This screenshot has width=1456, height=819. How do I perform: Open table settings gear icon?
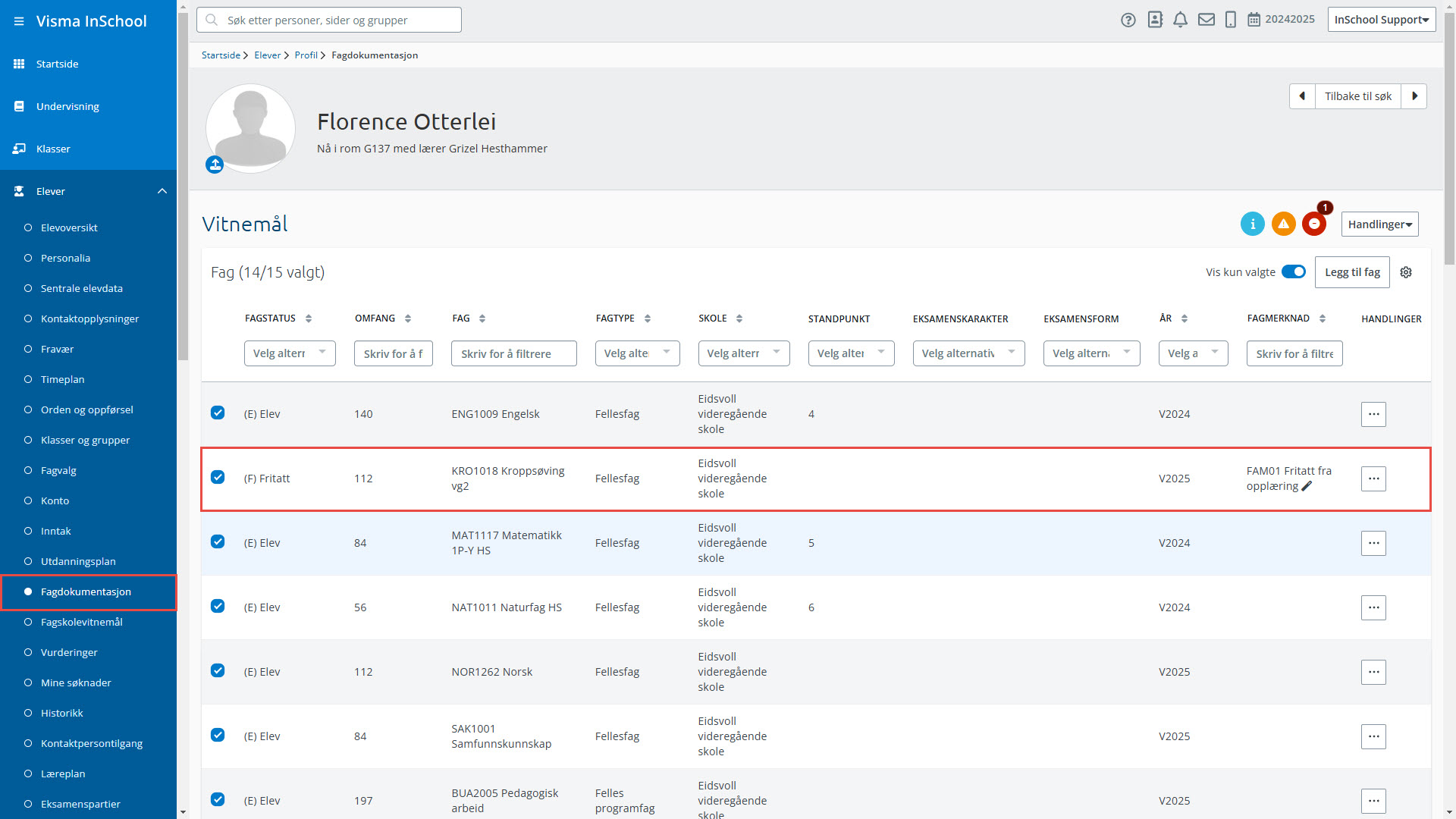point(1406,272)
